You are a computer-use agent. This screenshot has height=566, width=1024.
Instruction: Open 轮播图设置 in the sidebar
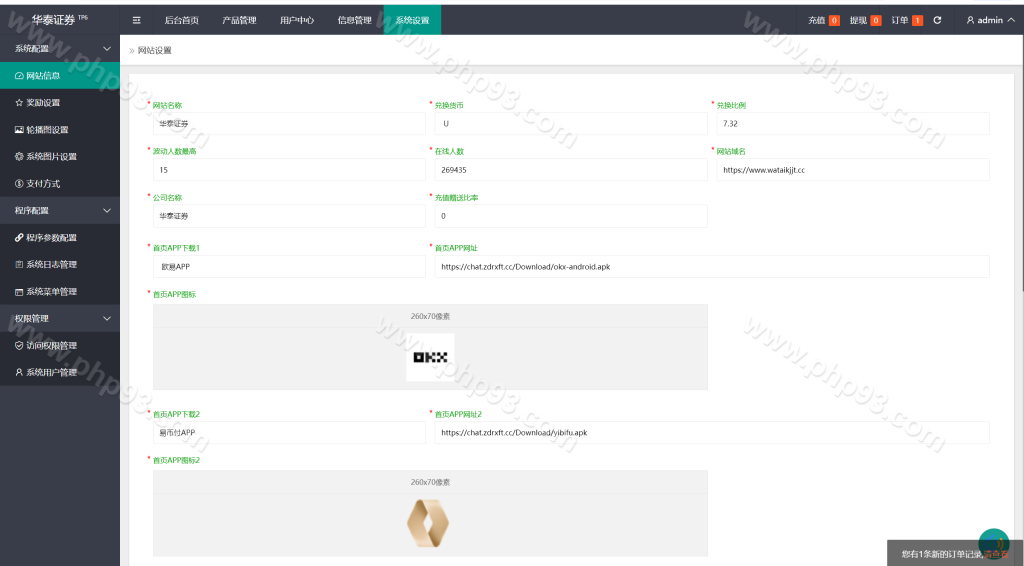[47, 130]
